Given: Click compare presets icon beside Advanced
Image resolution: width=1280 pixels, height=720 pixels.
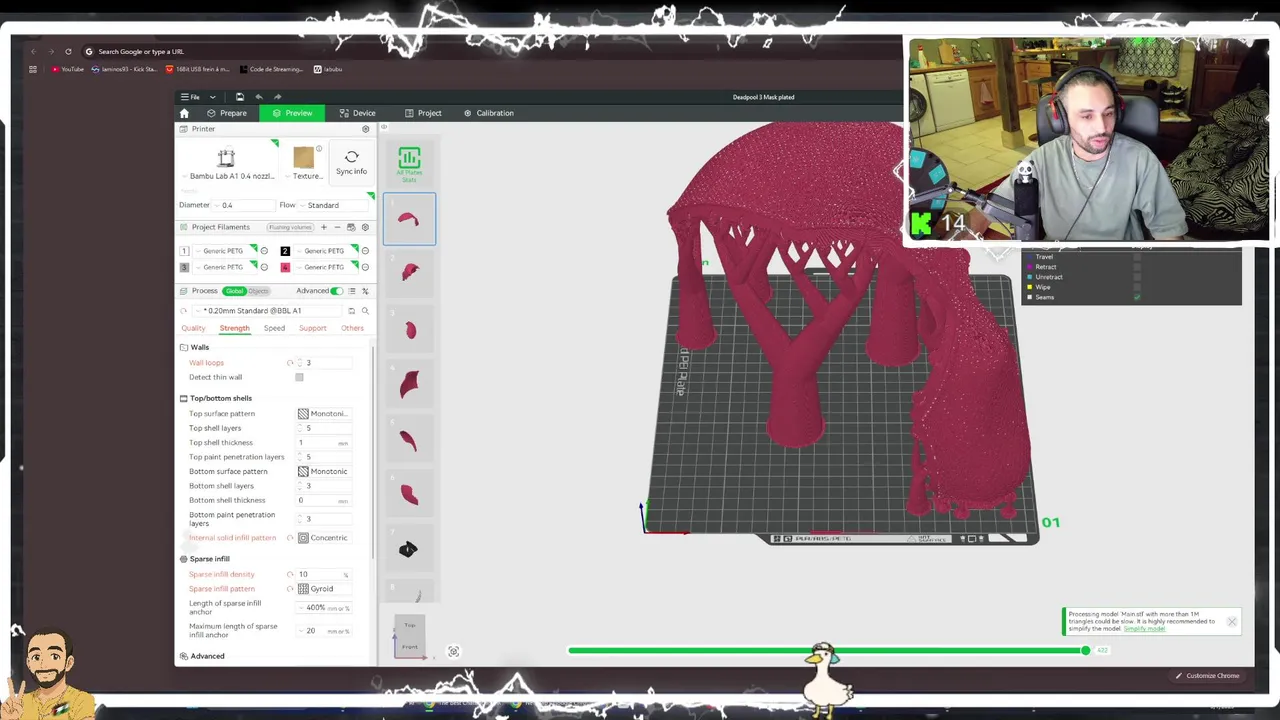Looking at the screenshot, I should pyautogui.click(x=365, y=291).
